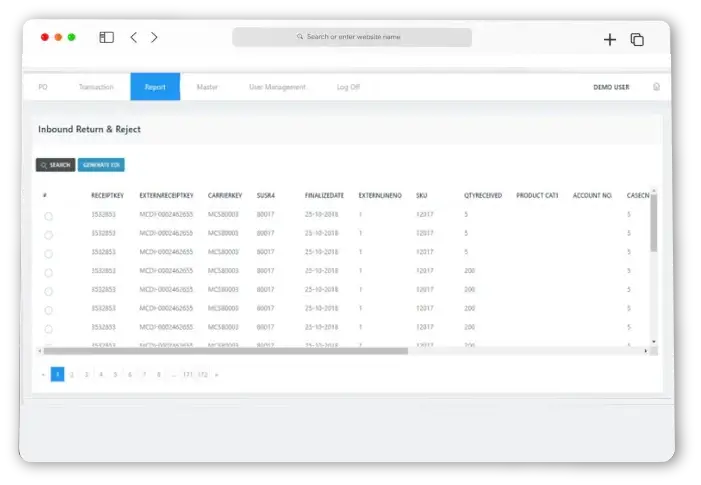
Task: Switch to the Report tab
Action: pos(155,87)
